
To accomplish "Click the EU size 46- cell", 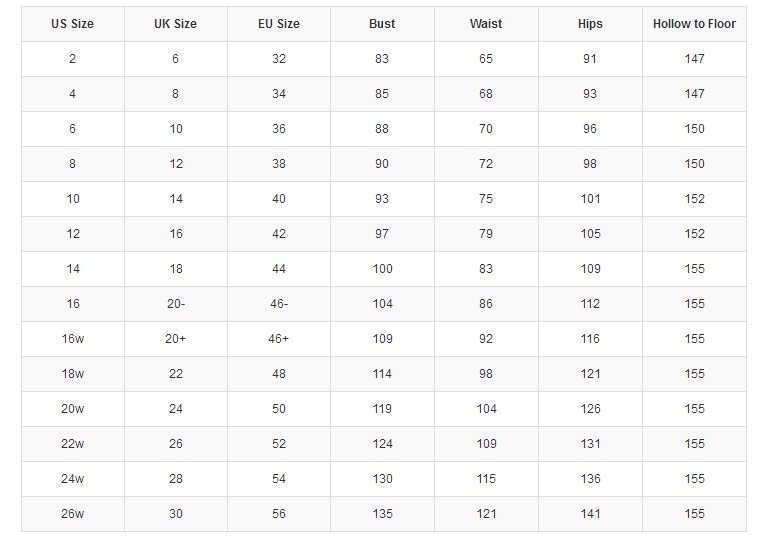I will tap(279, 304).
